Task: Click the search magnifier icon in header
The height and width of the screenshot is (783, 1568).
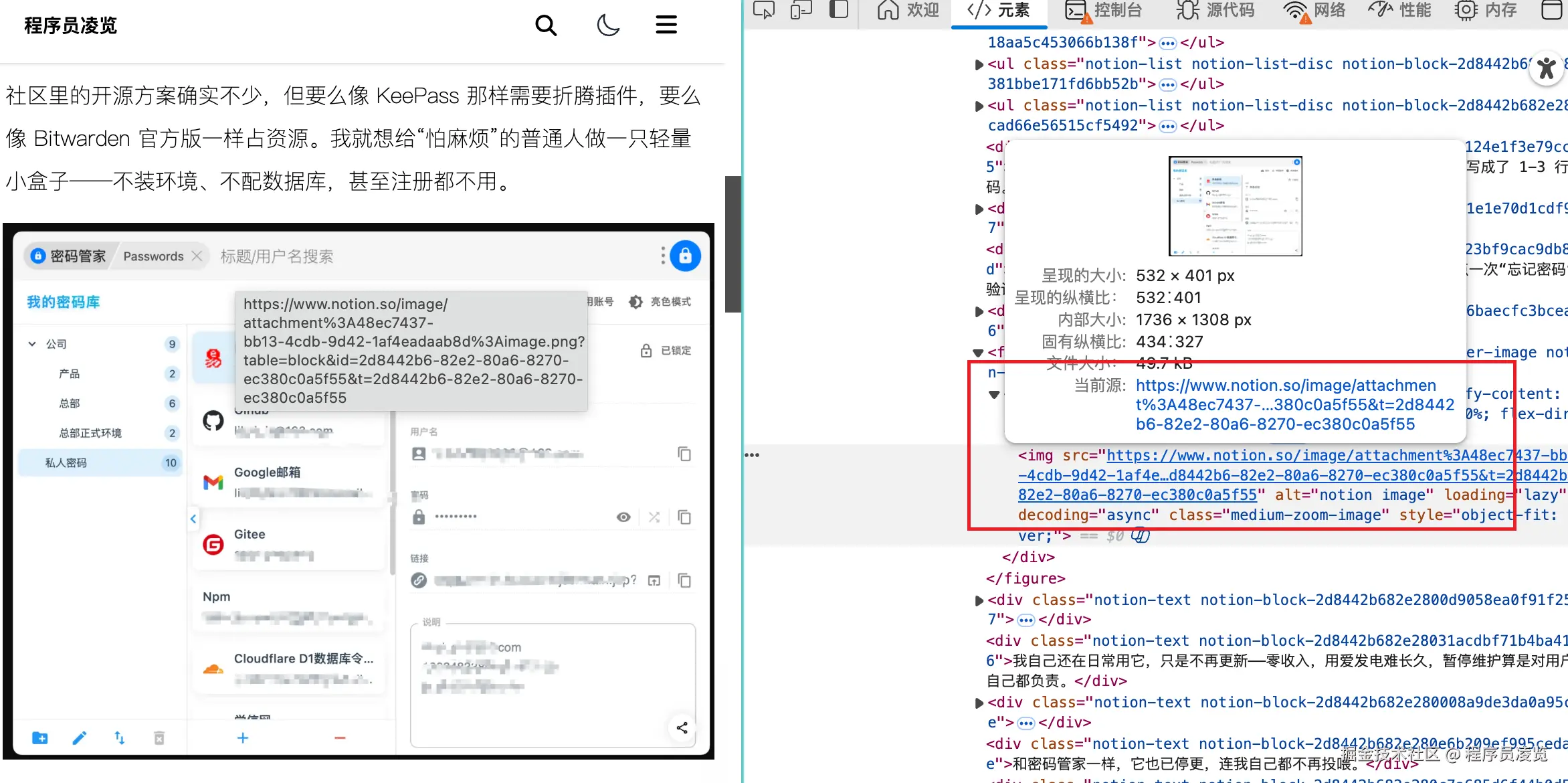Action: tap(546, 25)
